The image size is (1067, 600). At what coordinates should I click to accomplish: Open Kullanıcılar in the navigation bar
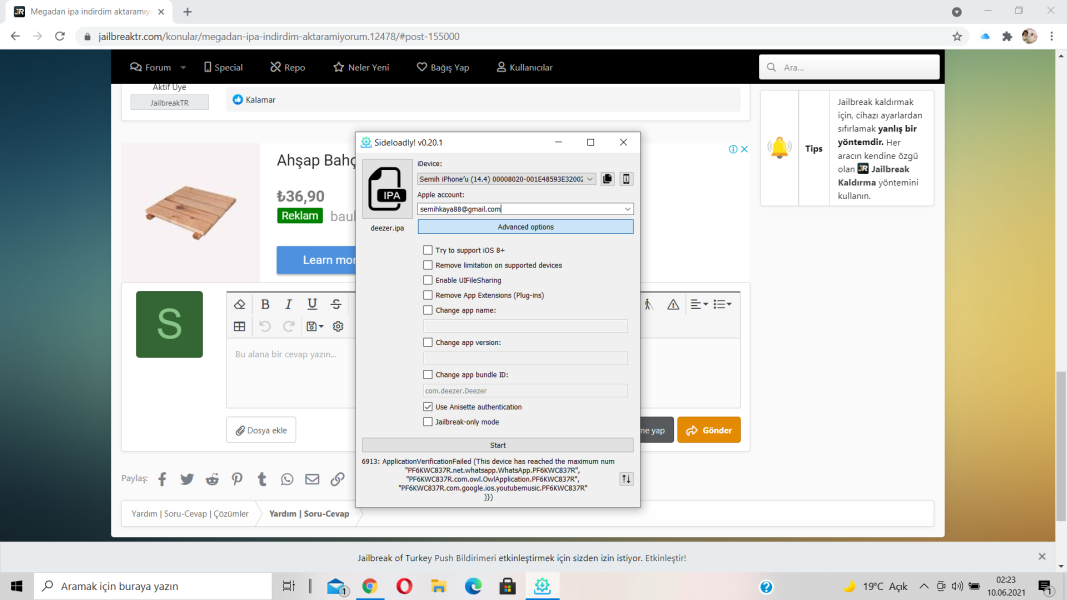click(x=525, y=67)
